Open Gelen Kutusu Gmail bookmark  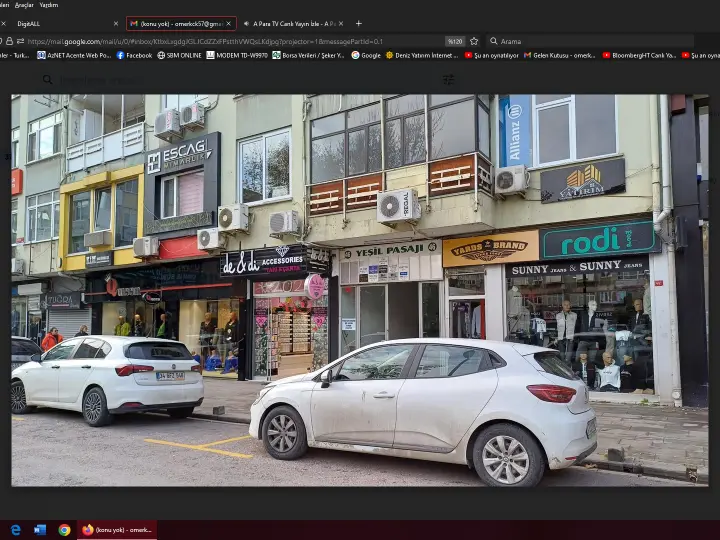559,55
